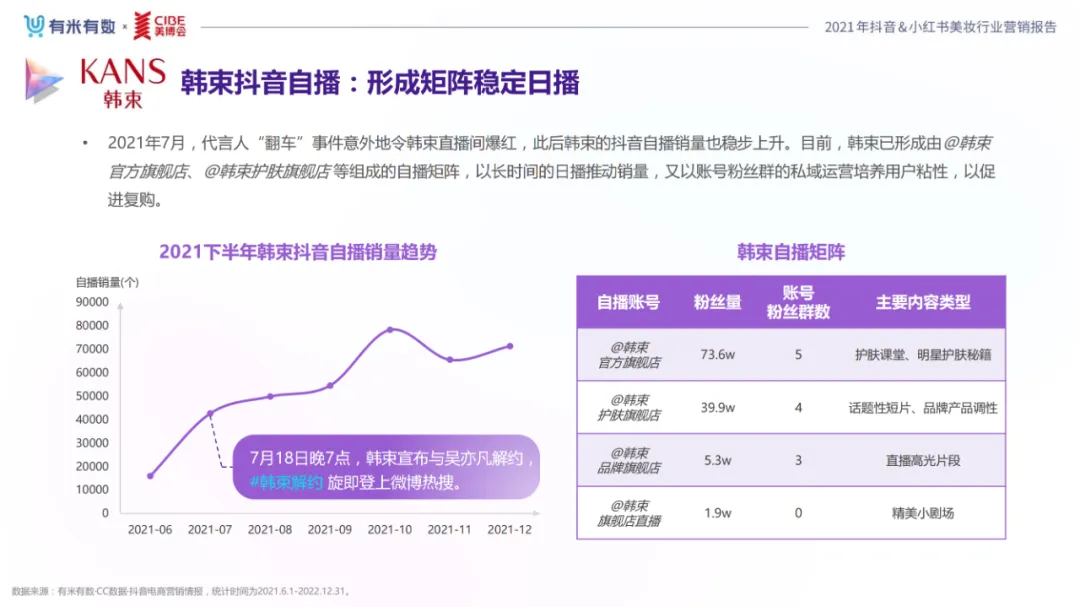Click the @韩束品牌旗舰店 table cell
This screenshot has width=1080, height=607.
coord(629,460)
